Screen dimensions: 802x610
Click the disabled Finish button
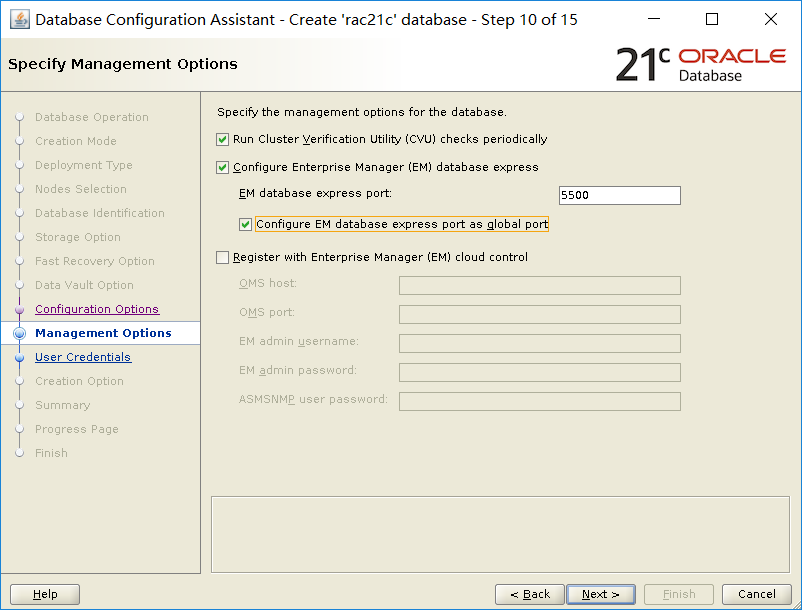coord(679,594)
